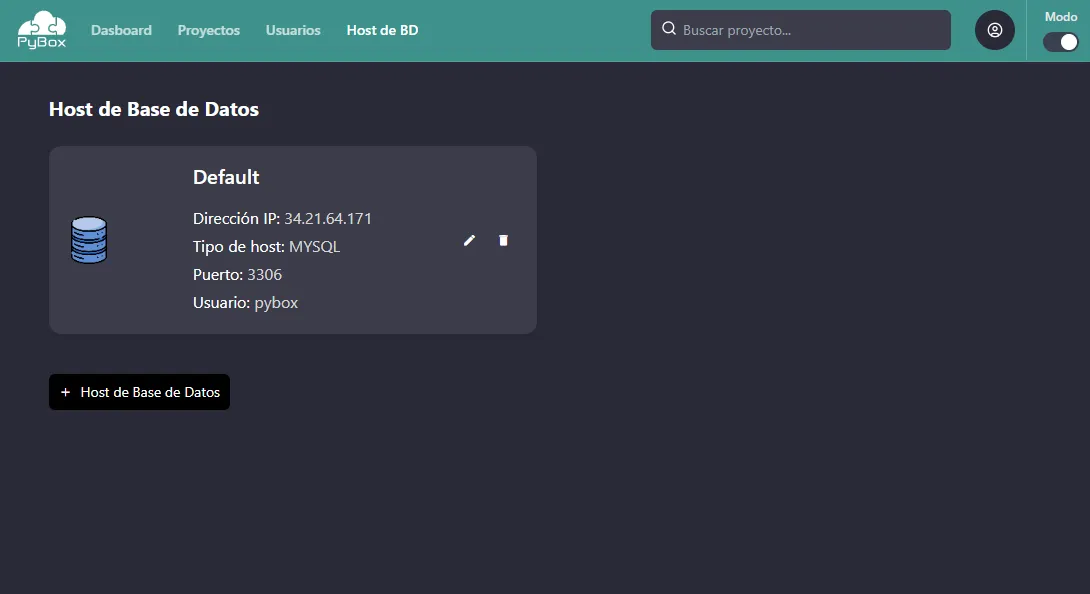Click the Puerto 3306 value
1090x594 pixels.
tap(264, 275)
